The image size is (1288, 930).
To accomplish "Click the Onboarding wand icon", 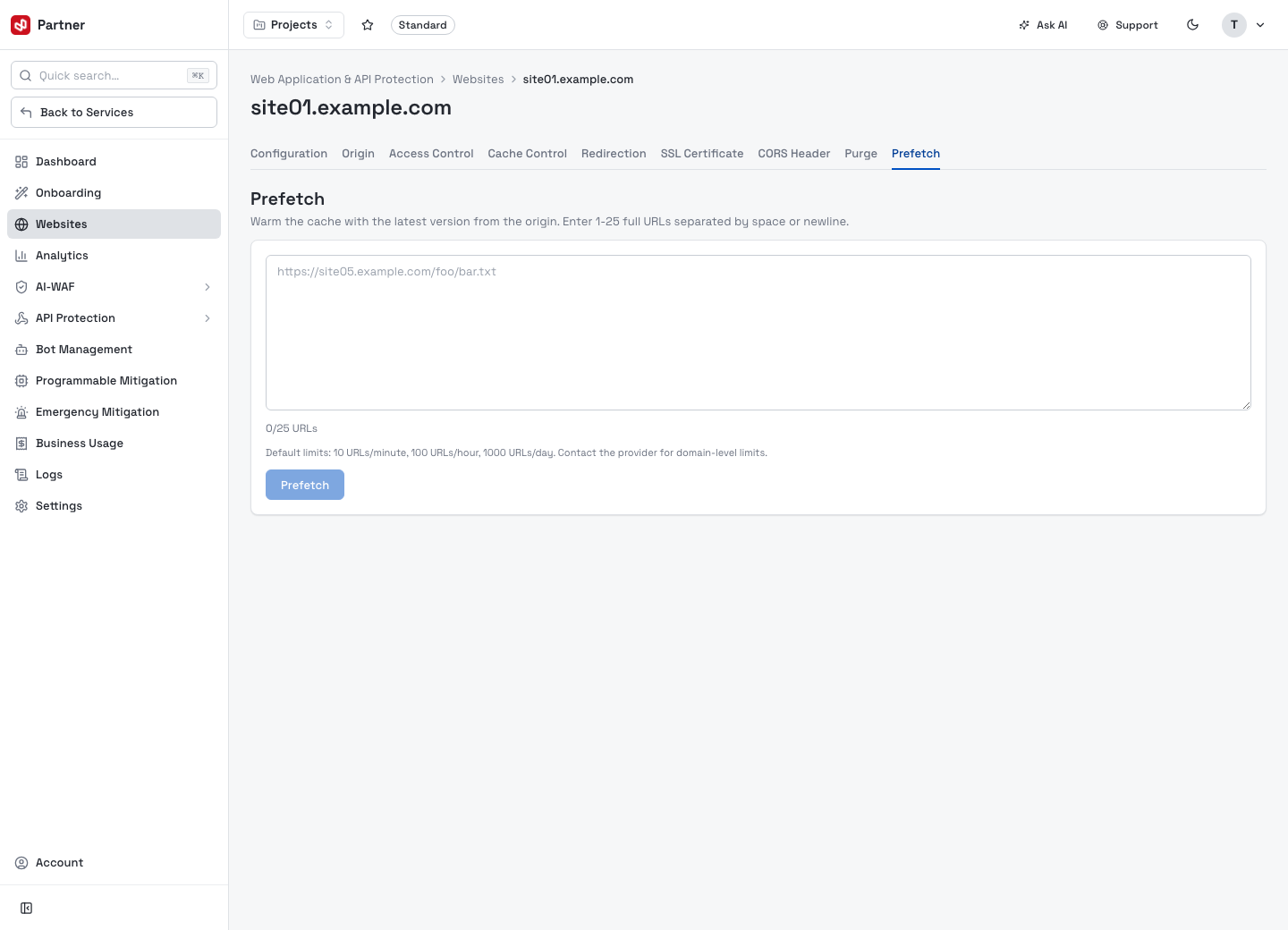I will tap(21, 193).
